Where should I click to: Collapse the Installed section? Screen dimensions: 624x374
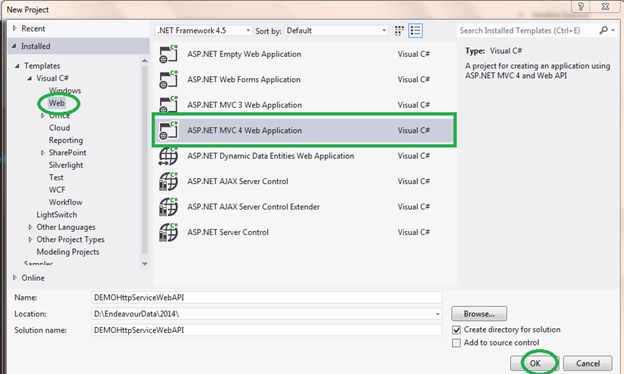pyautogui.click(x=15, y=46)
